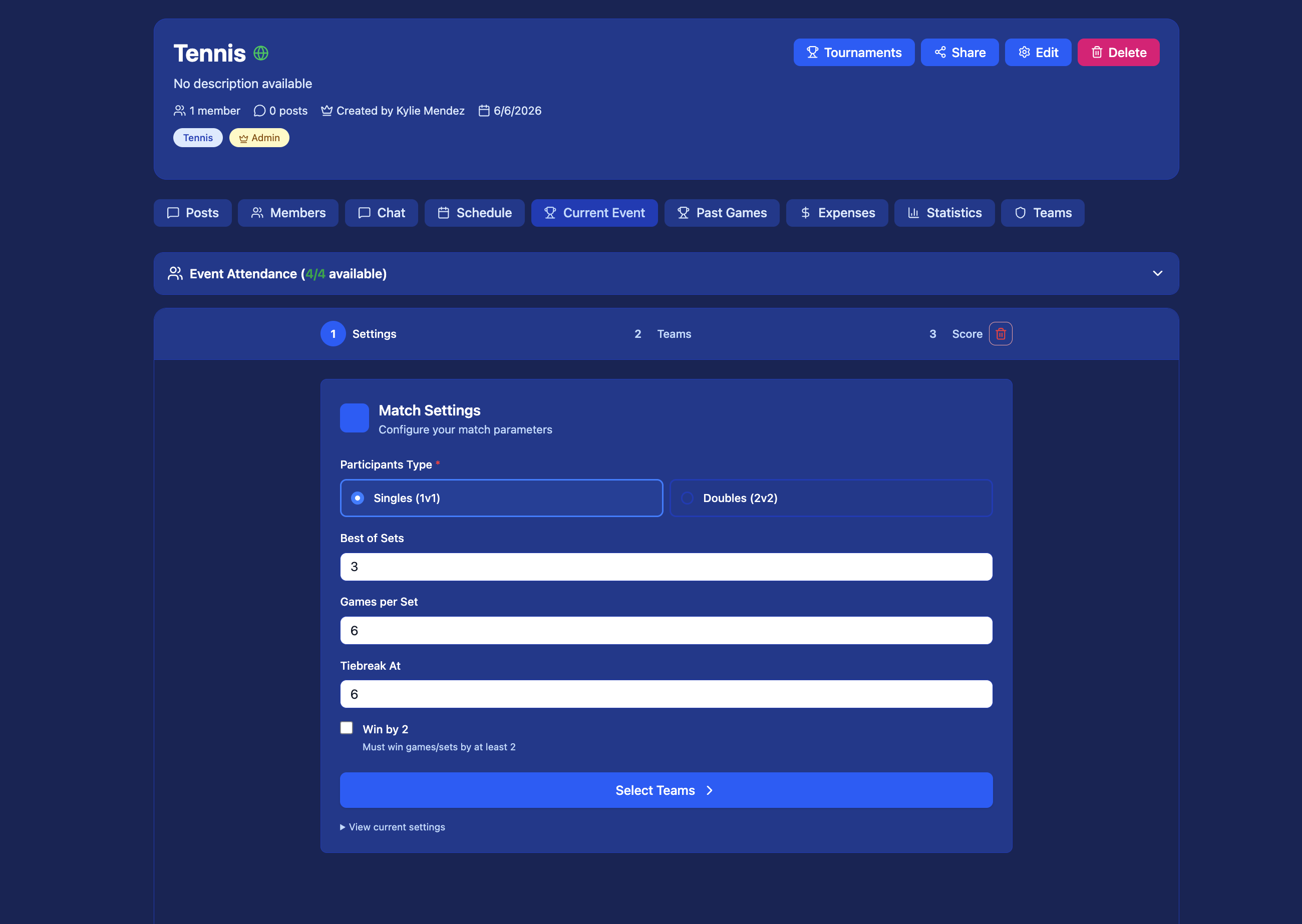Select Doubles (2v2) radio option
1302x924 pixels.
[x=831, y=498]
